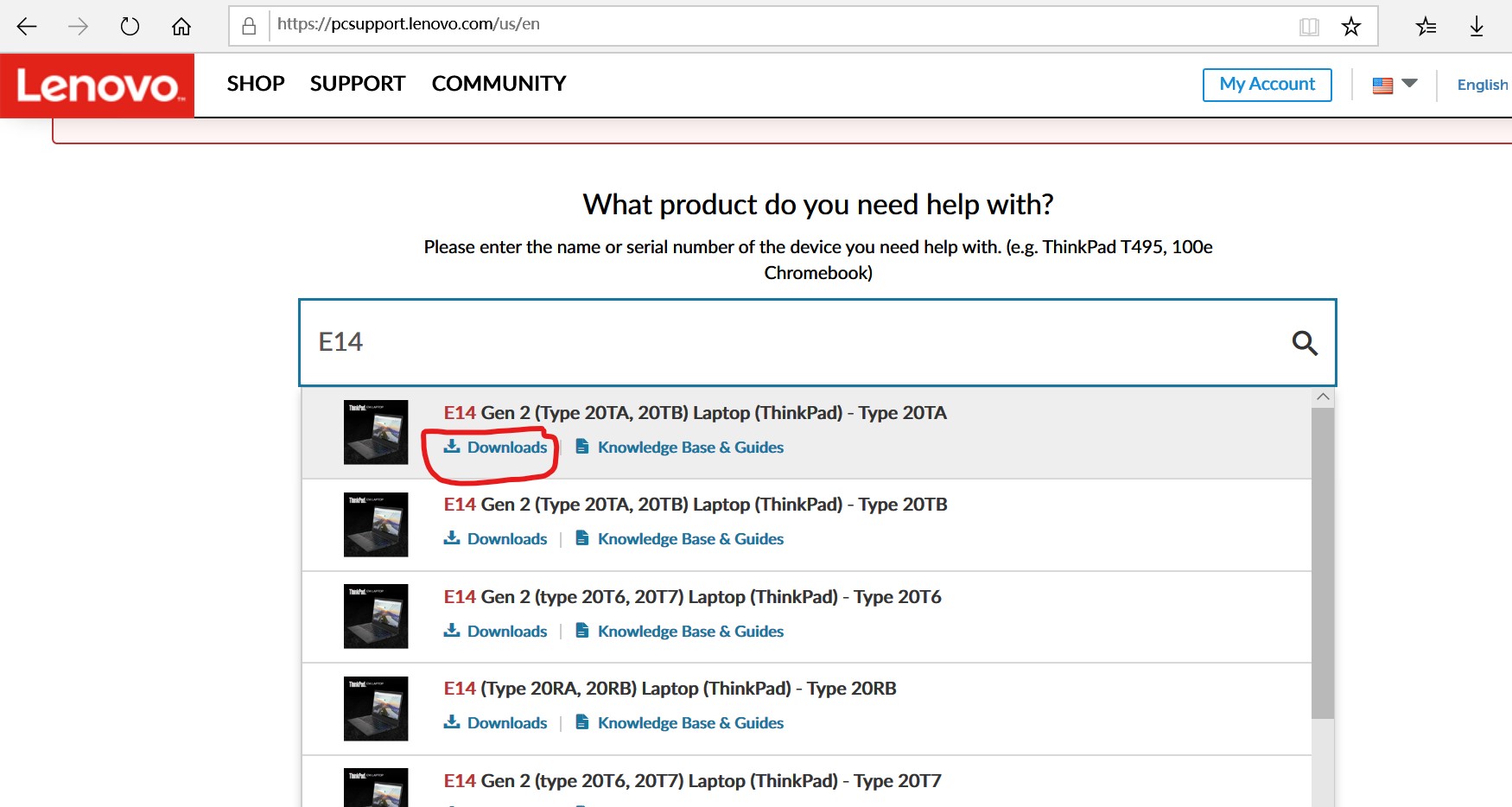Click the Type 20T7 laptop thumbnail
The height and width of the screenshot is (807, 1512).
coord(376,788)
